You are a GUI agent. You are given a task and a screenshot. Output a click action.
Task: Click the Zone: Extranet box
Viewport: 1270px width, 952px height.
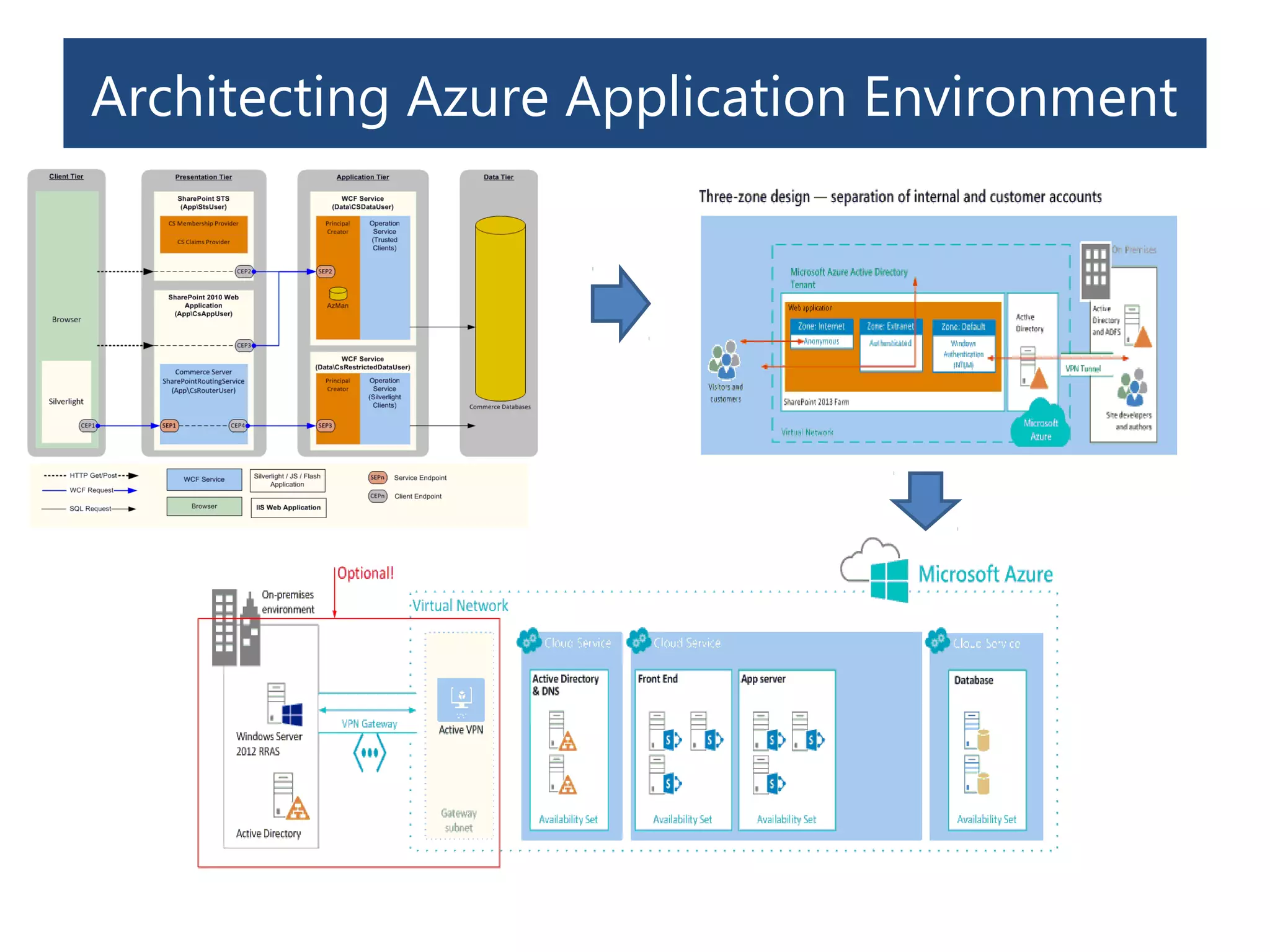click(890, 345)
